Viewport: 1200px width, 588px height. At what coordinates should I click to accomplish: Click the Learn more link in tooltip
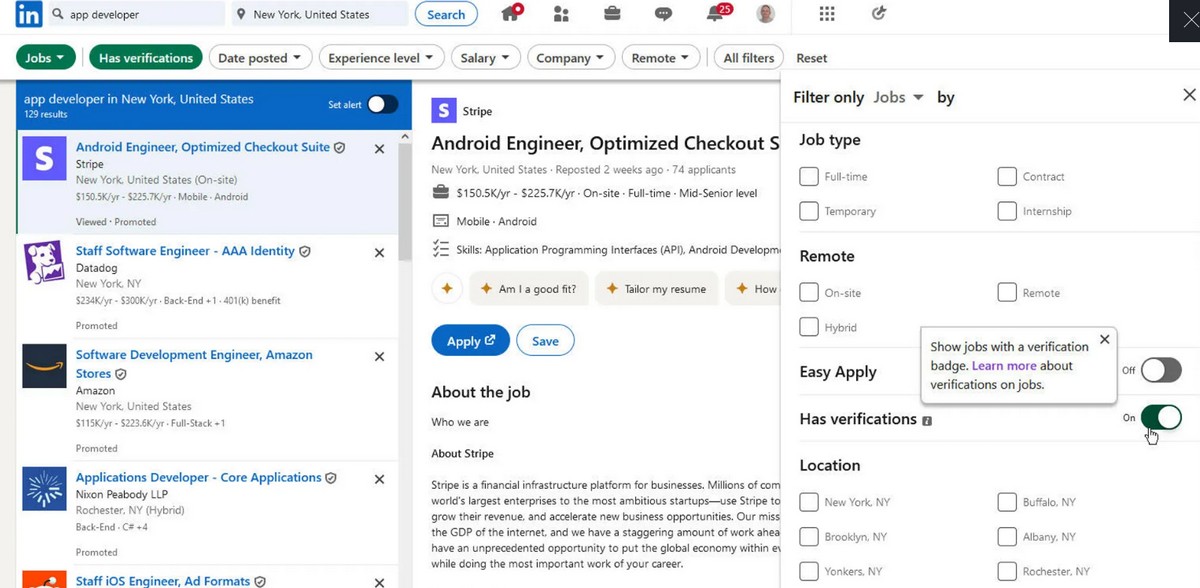click(1004, 366)
